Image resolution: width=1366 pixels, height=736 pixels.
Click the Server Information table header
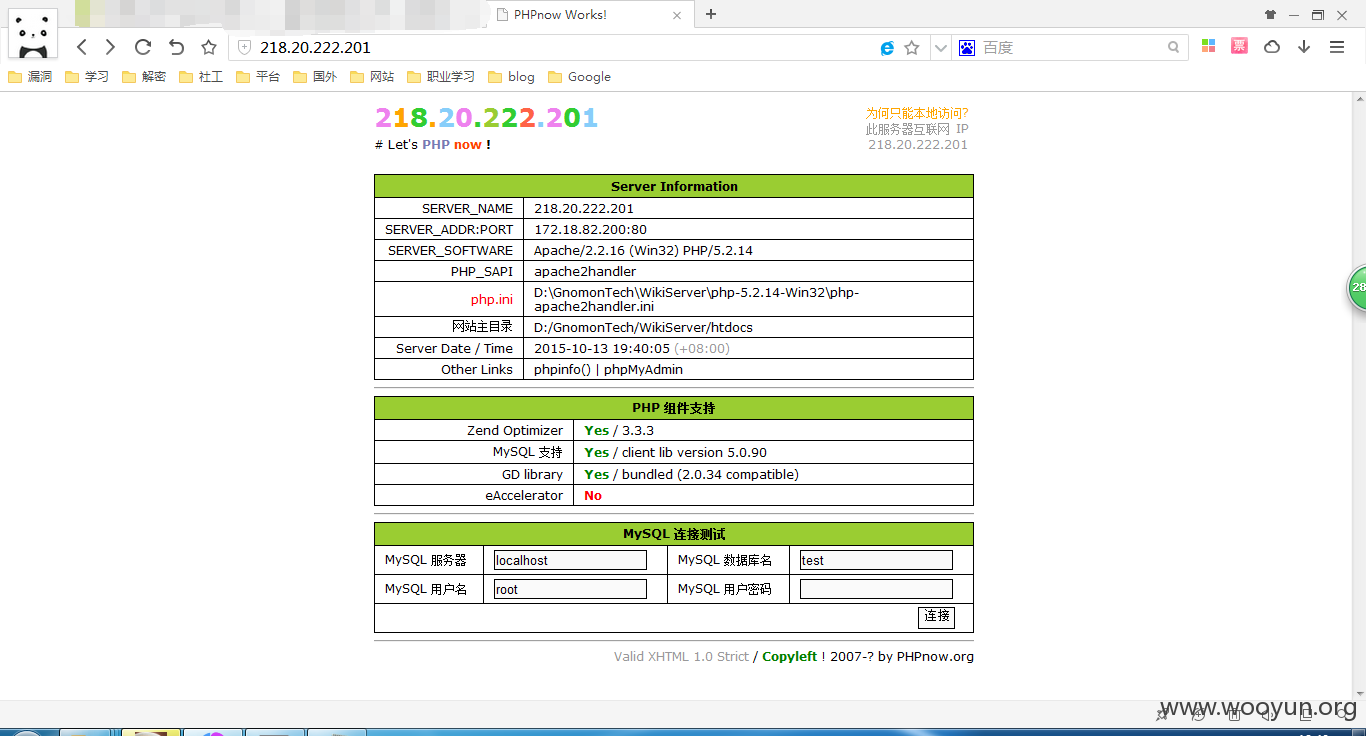(x=674, y=186)
